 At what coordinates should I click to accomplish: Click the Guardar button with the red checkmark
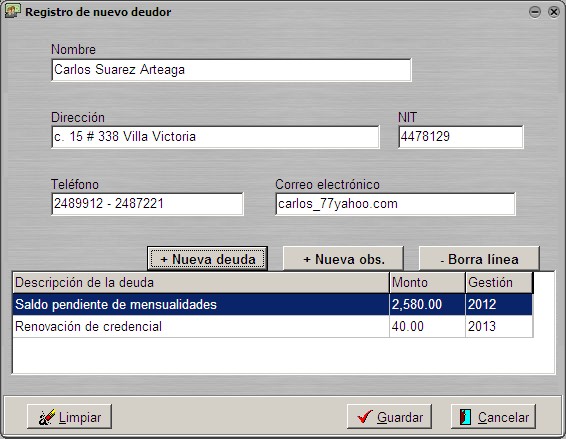[389, 417]
